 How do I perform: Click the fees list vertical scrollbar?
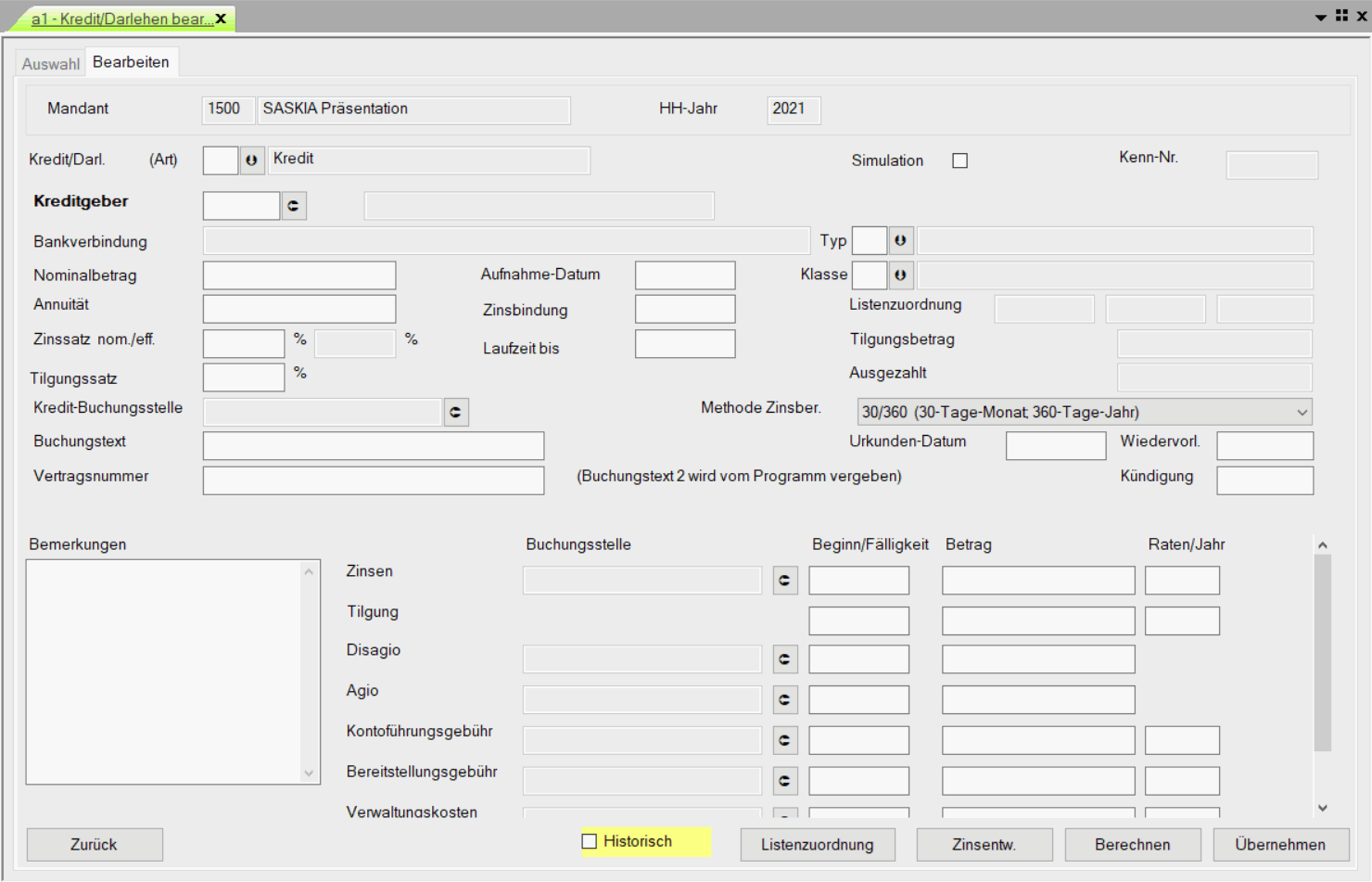[1322, 652]
